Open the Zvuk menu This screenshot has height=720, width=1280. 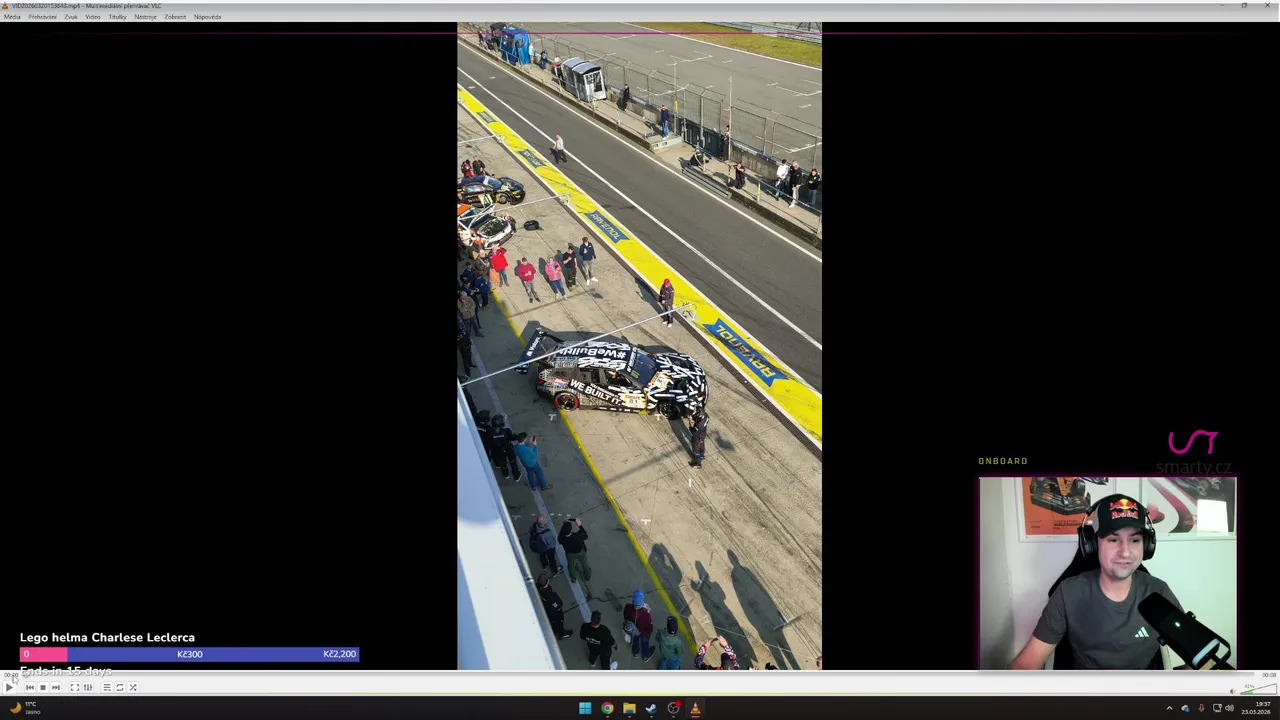pos(71,17)
